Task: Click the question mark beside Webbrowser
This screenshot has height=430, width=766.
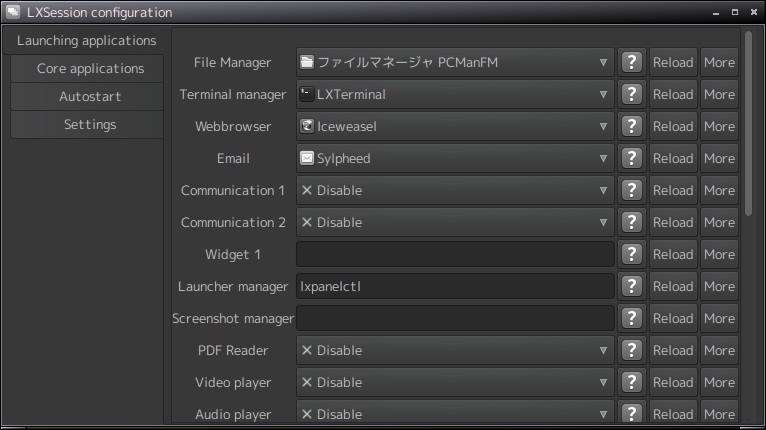Action: pos(631,126)
